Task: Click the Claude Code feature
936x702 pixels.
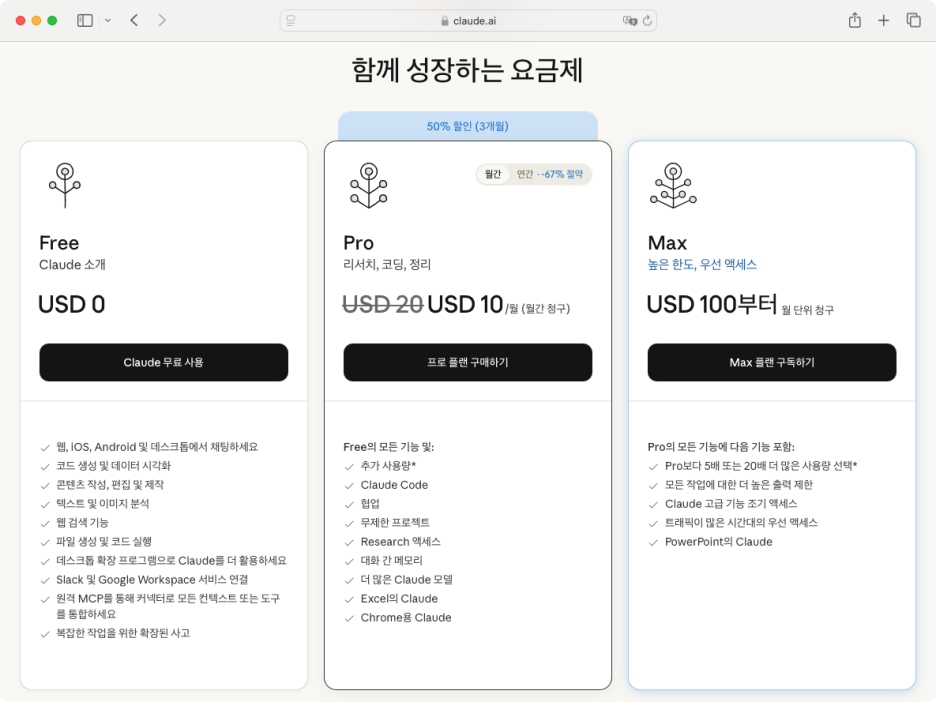Action: [395, 485]
